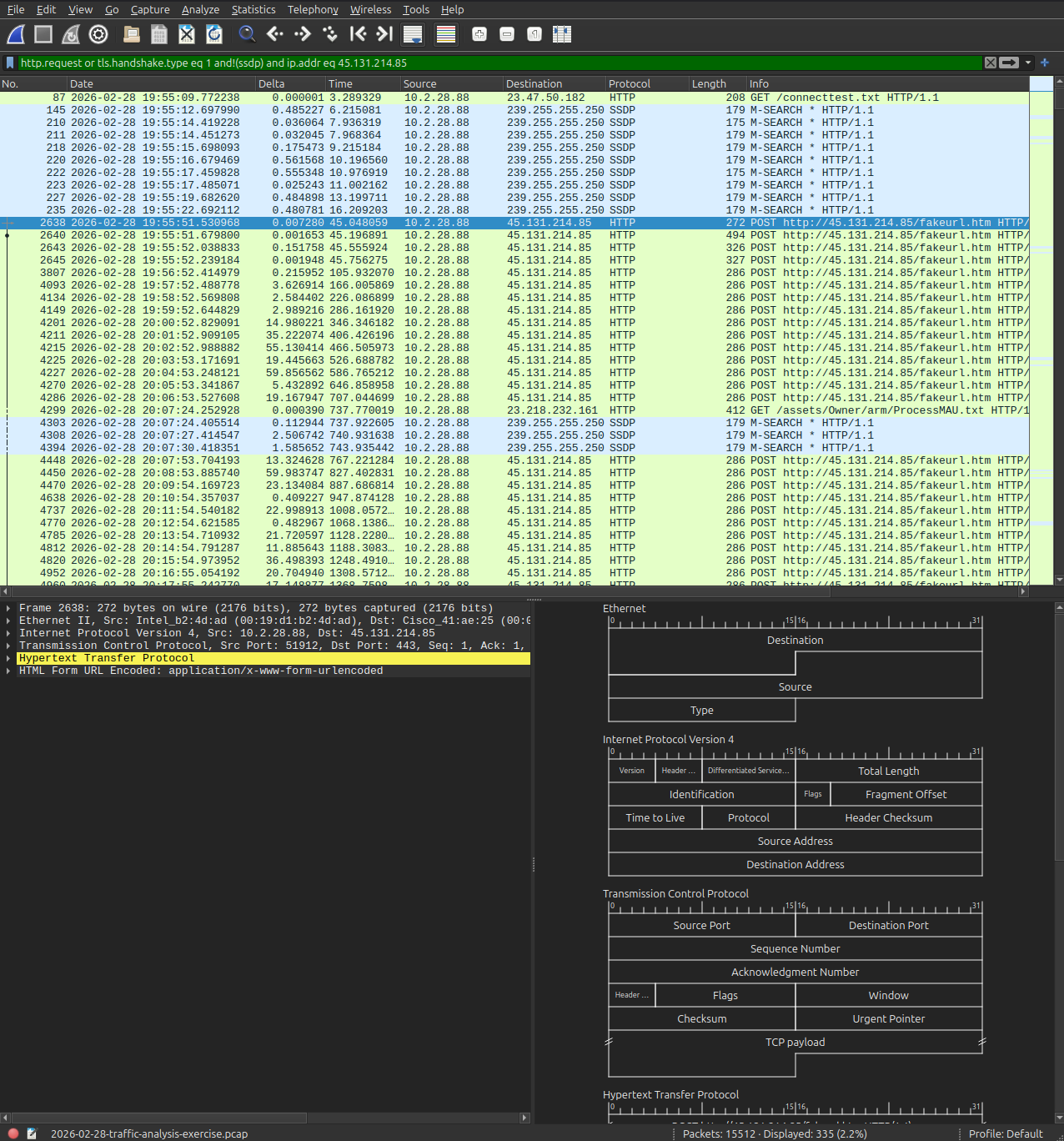
Task: Click the Profile: Default status text
Action: tap(1005, 1133)
